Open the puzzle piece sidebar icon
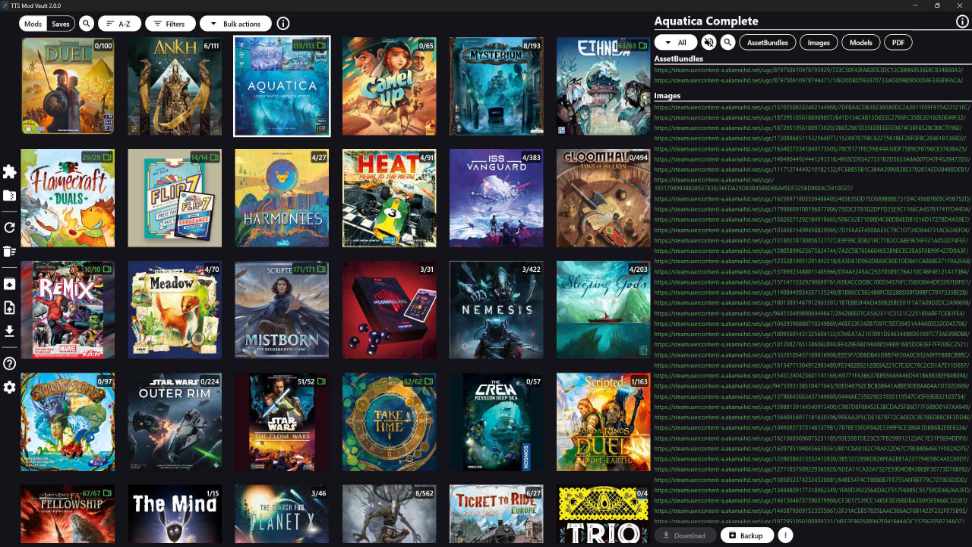This screenshot has width=972, height=547. [9, 172]
